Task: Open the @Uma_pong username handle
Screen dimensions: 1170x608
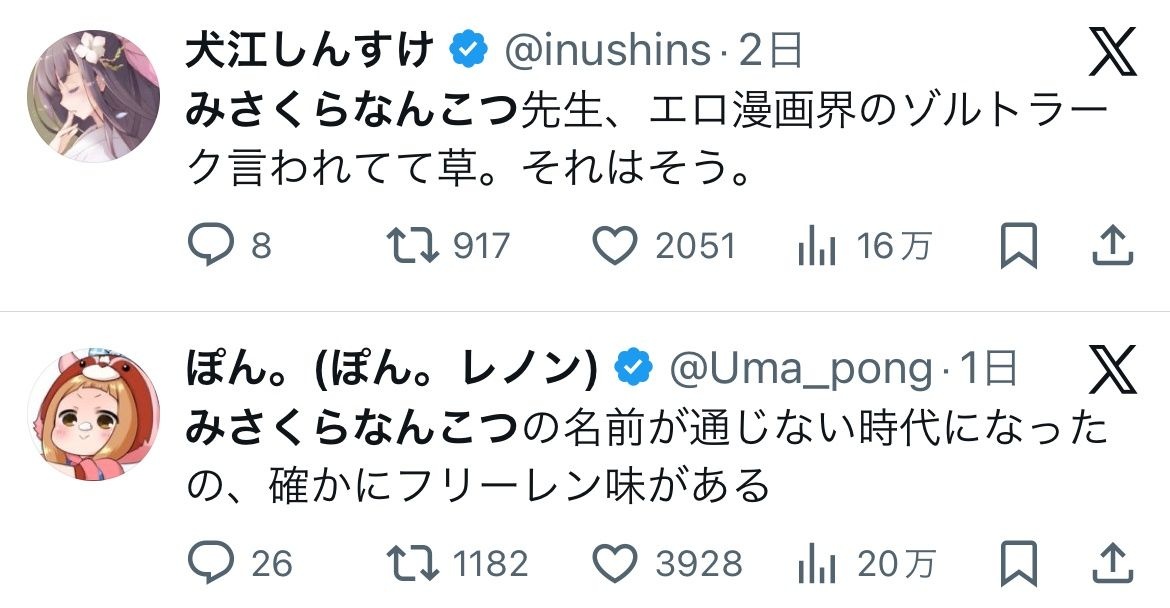Action: (798, 369)
